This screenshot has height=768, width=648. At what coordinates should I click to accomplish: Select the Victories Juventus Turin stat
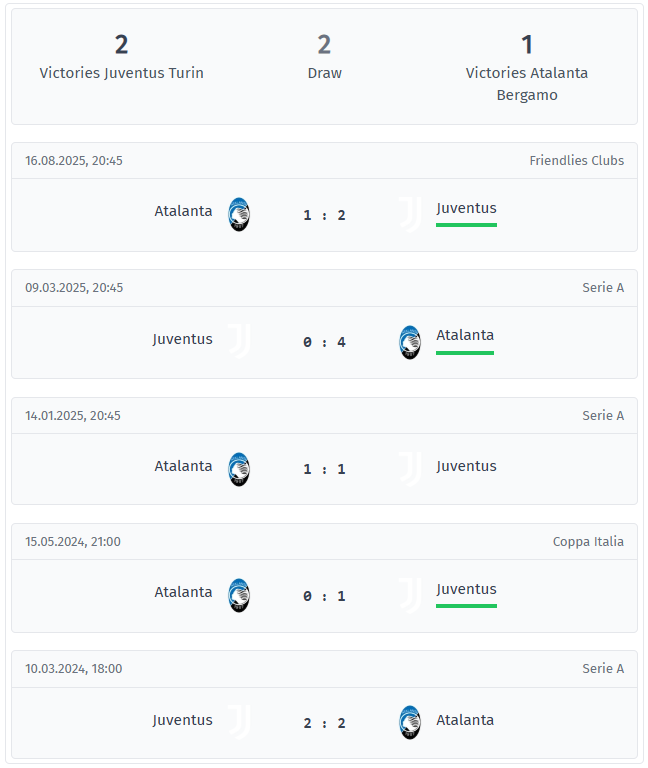(121, 58)
